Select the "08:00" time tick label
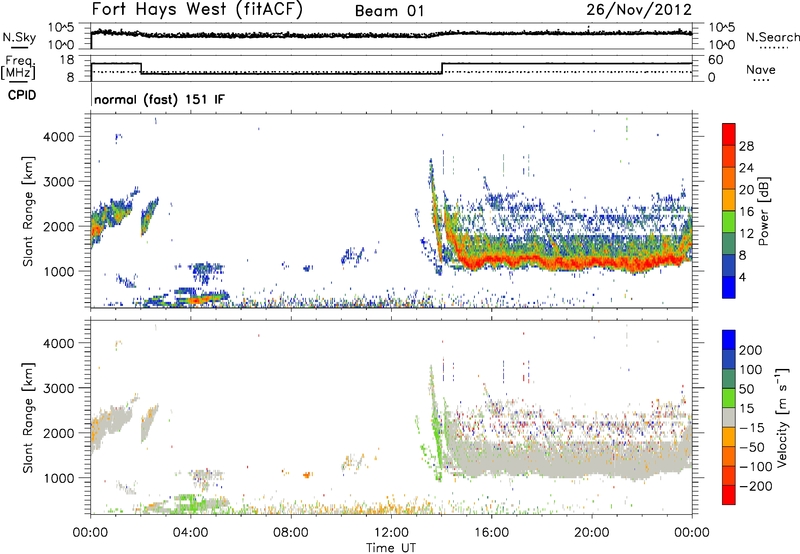 tap(291, 533)
